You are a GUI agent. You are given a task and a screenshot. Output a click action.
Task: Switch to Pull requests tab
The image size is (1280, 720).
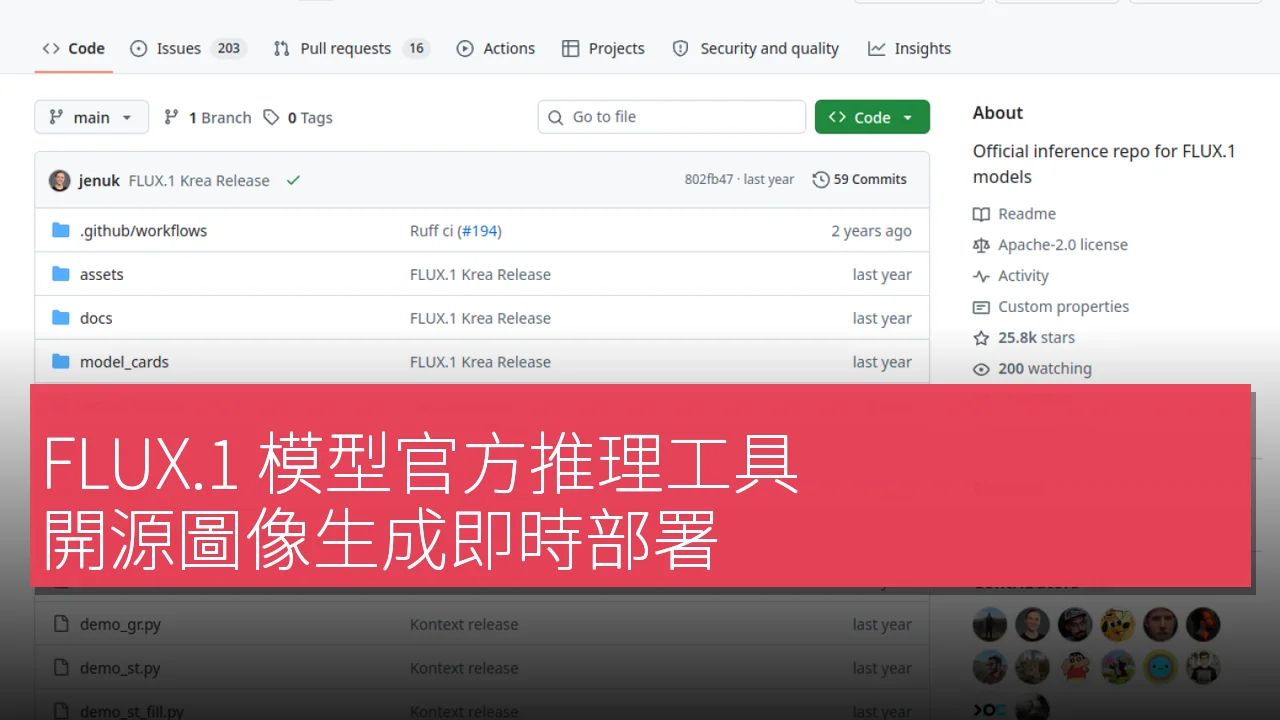point(351,48)
